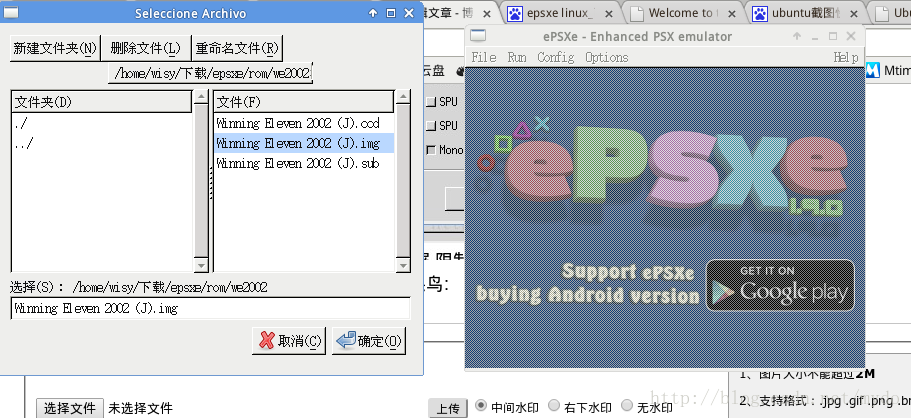Click the 文件夹(D) column header
This screenshot has height=418, width=911.
point(102,102)
